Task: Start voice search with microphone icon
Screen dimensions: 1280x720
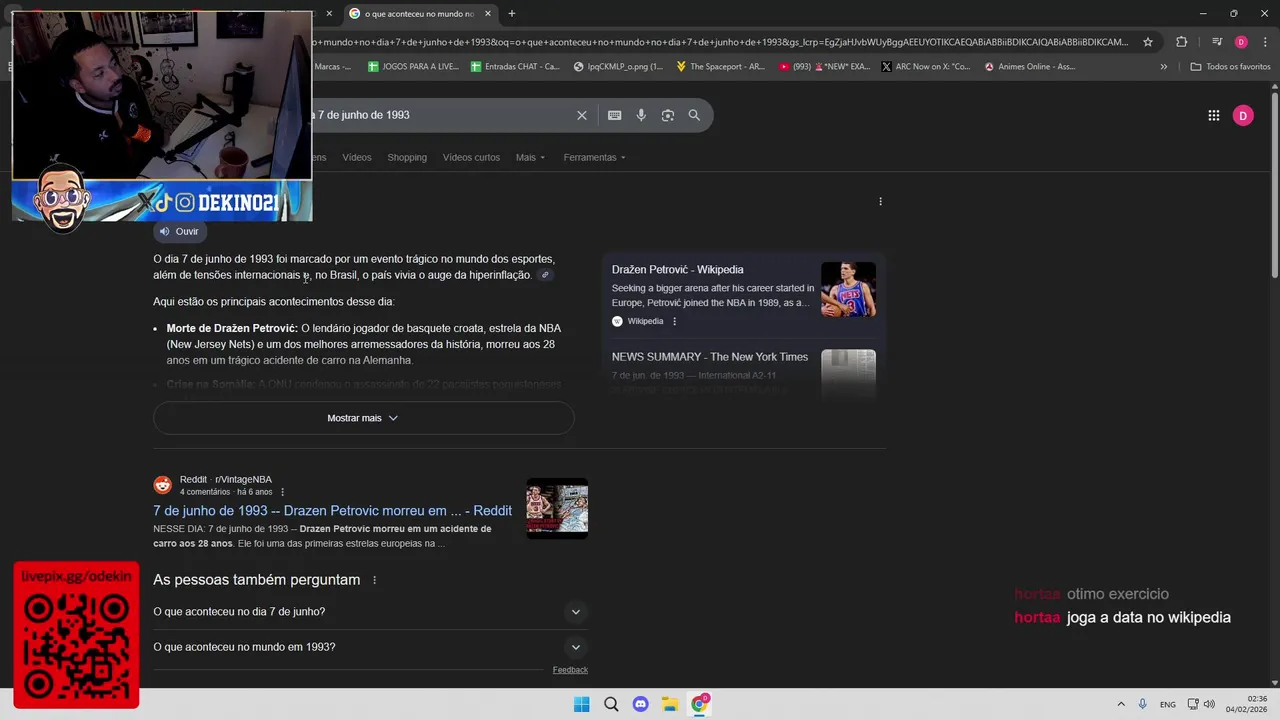Action: pyautogui.click(x=641, y=115)
